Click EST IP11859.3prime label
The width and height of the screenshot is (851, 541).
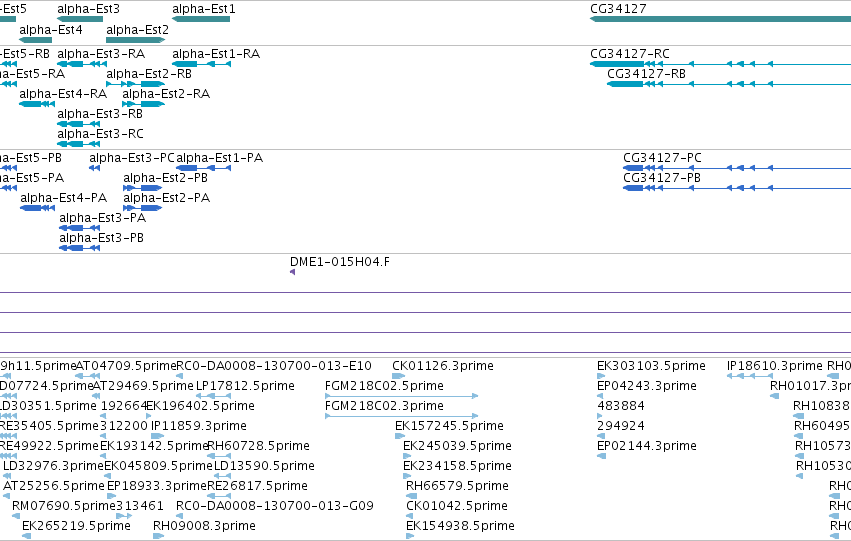click(x=199, y=427)
